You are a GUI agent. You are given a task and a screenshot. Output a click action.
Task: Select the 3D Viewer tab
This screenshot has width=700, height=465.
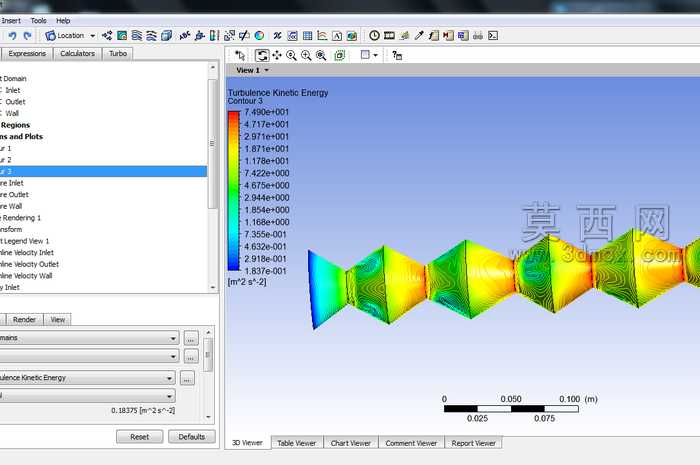[x=247, y=443]
